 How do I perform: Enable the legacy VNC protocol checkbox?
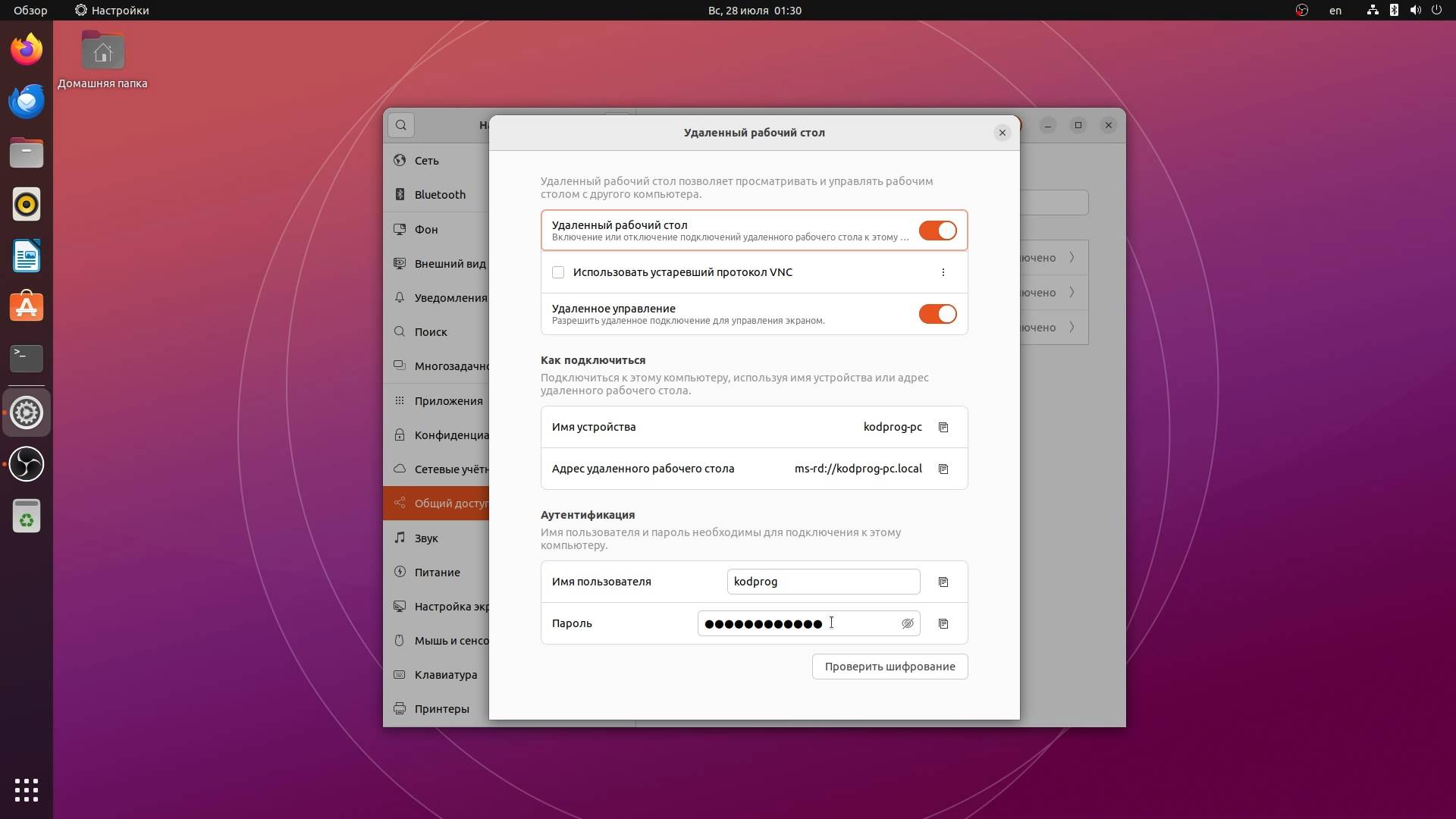[558, 272]
